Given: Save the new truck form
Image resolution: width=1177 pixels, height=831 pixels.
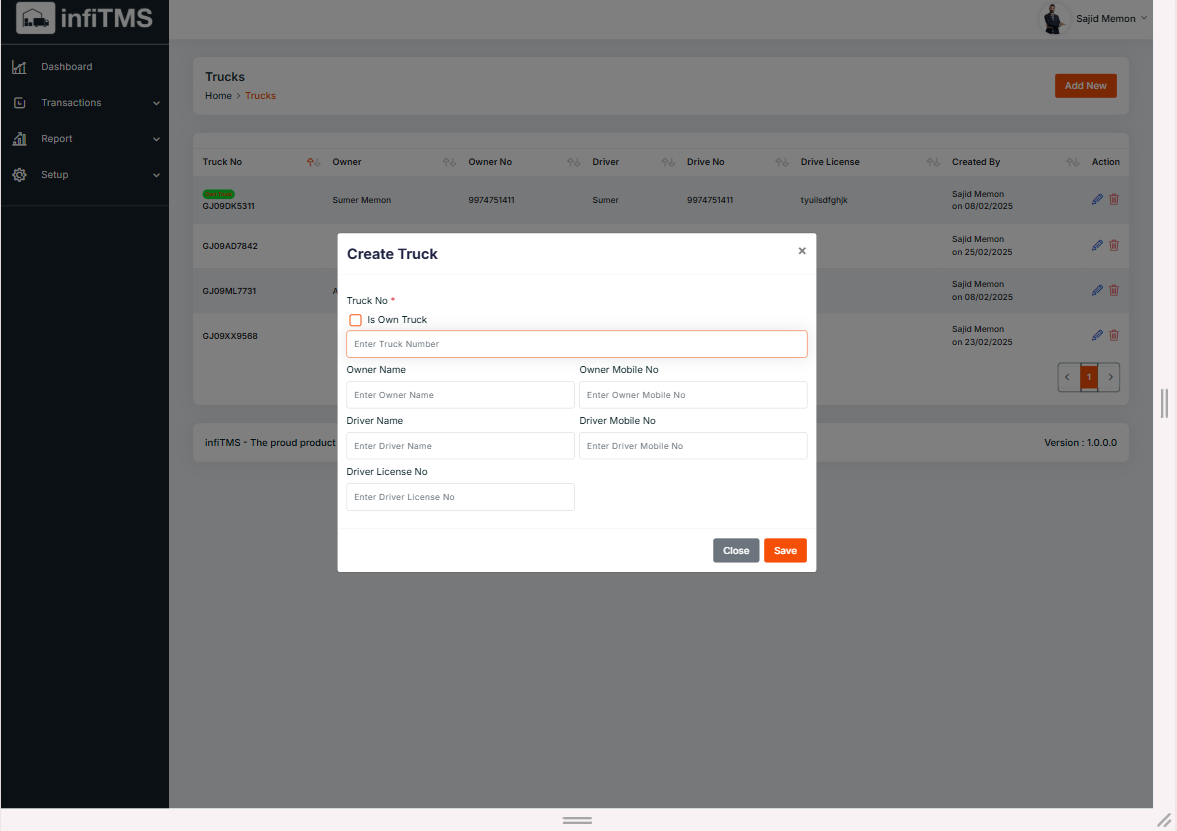Looking at the screenshot, I should pos(785,551).
